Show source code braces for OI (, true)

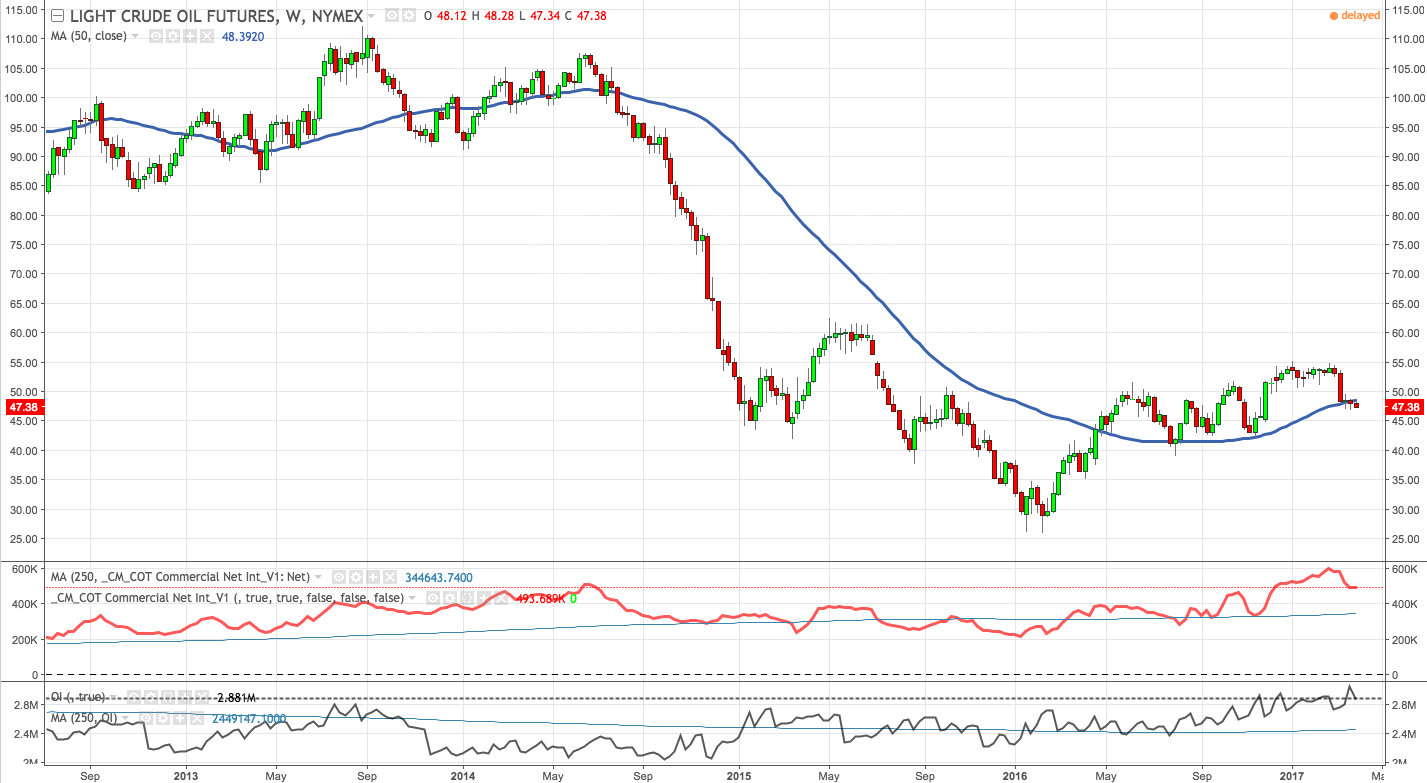(168, 697)
